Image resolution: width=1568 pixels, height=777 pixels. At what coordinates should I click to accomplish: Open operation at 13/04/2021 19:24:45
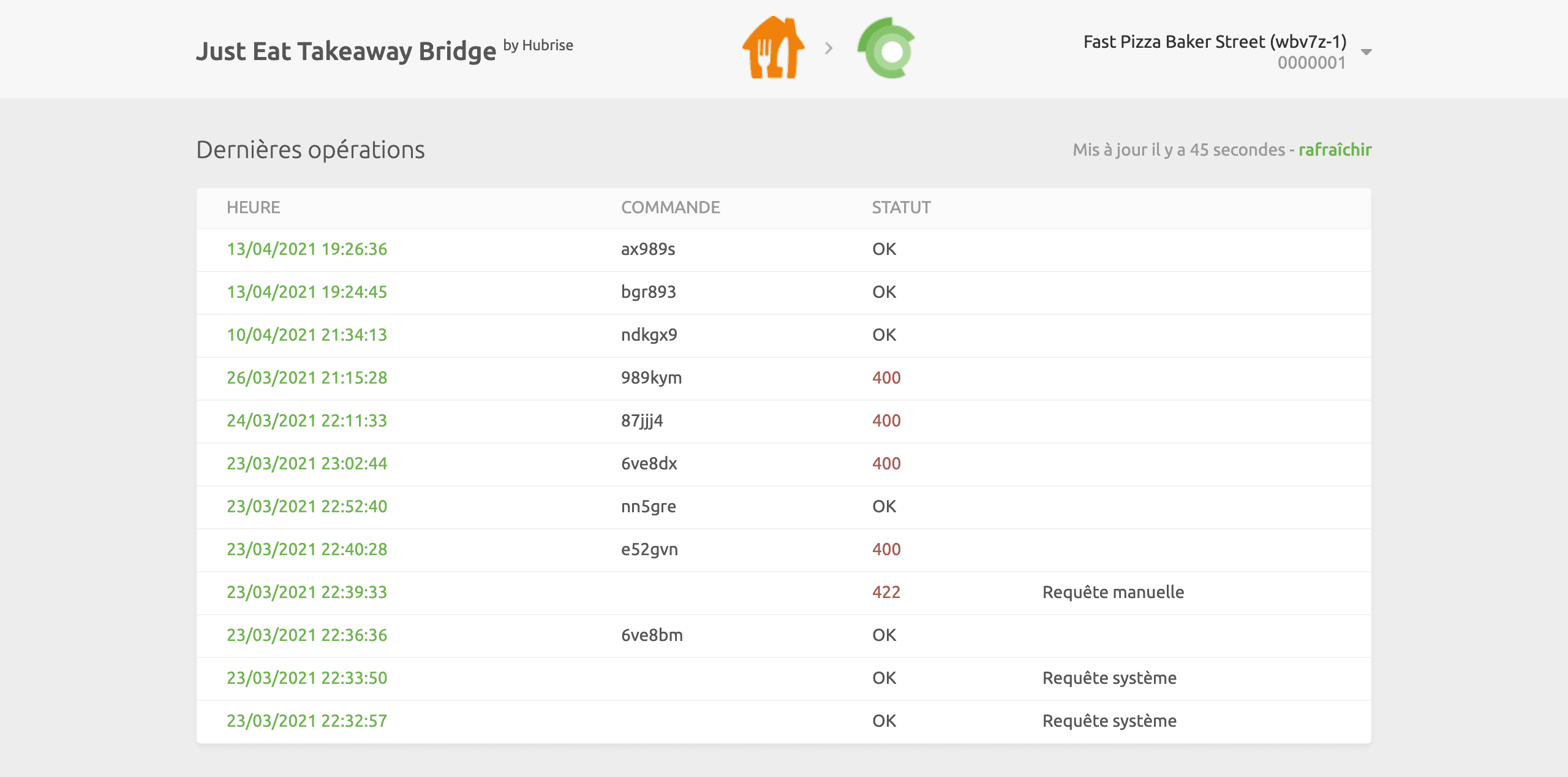307,292
